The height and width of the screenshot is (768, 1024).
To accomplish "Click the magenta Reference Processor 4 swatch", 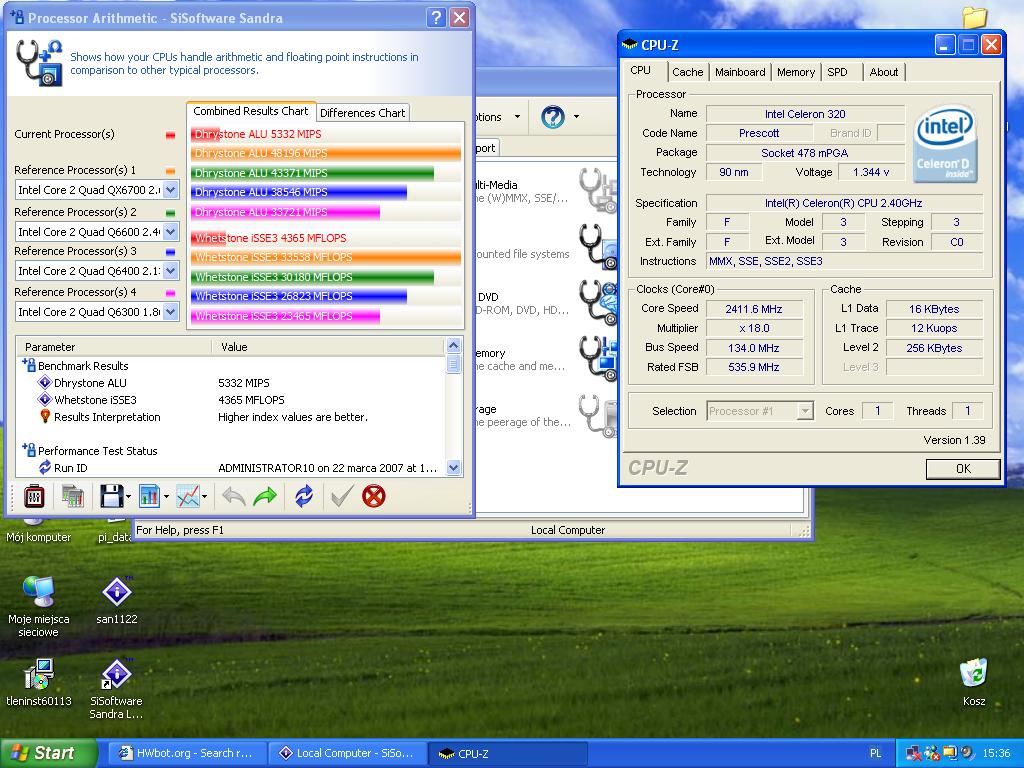I will tap(170, 293).
